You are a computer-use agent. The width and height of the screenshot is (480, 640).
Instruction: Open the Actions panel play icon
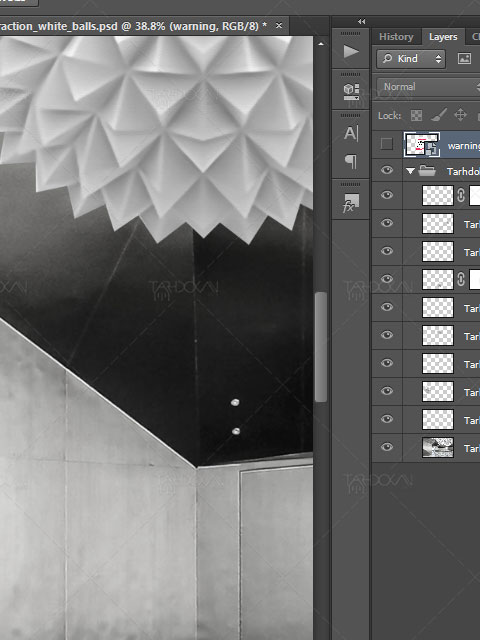point(351,52)
